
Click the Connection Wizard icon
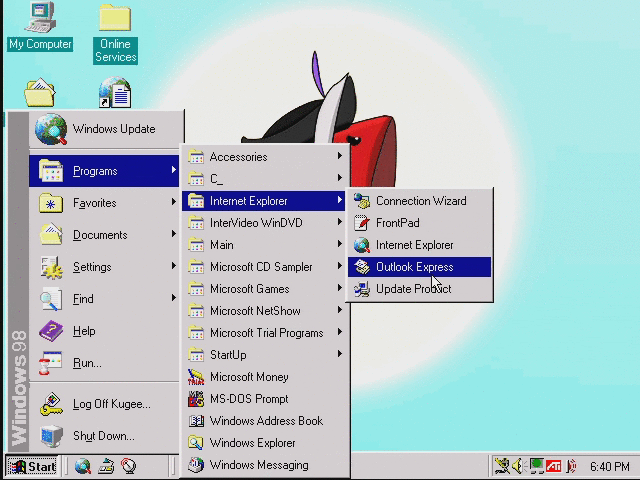click(x=362, y=201)
